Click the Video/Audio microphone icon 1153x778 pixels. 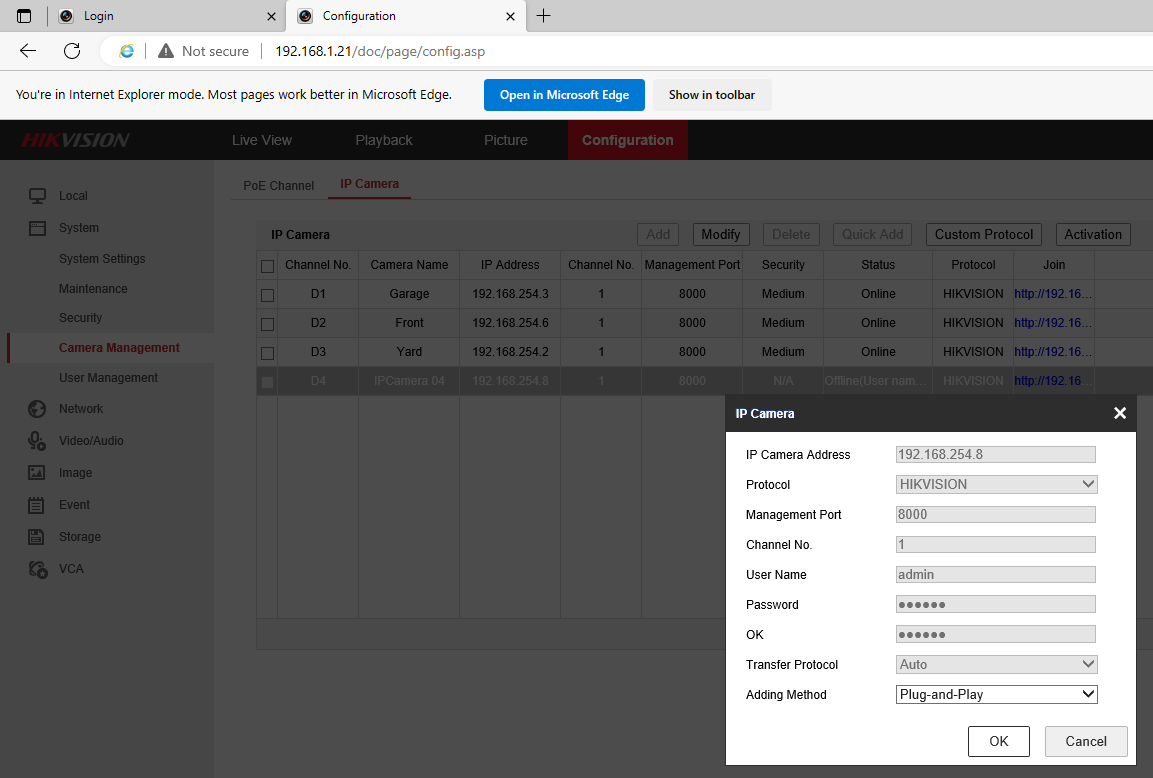[x=37, y=441]
